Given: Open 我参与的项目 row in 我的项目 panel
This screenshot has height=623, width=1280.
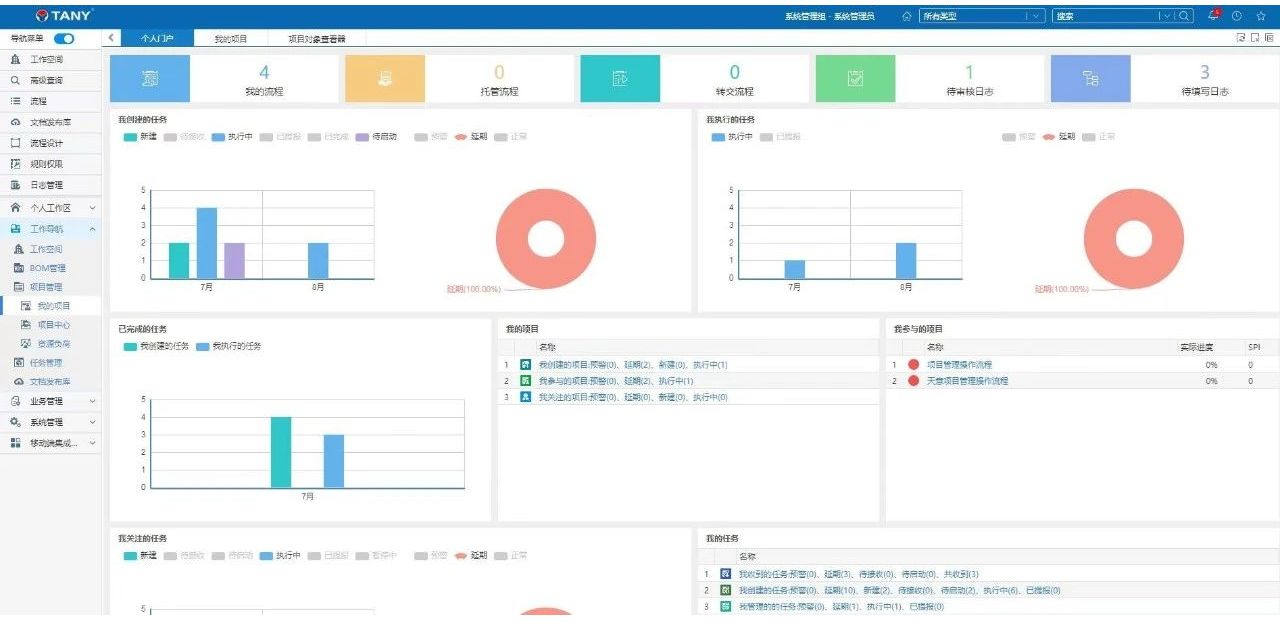Looking at the screenshot, I should click(616, 381).
